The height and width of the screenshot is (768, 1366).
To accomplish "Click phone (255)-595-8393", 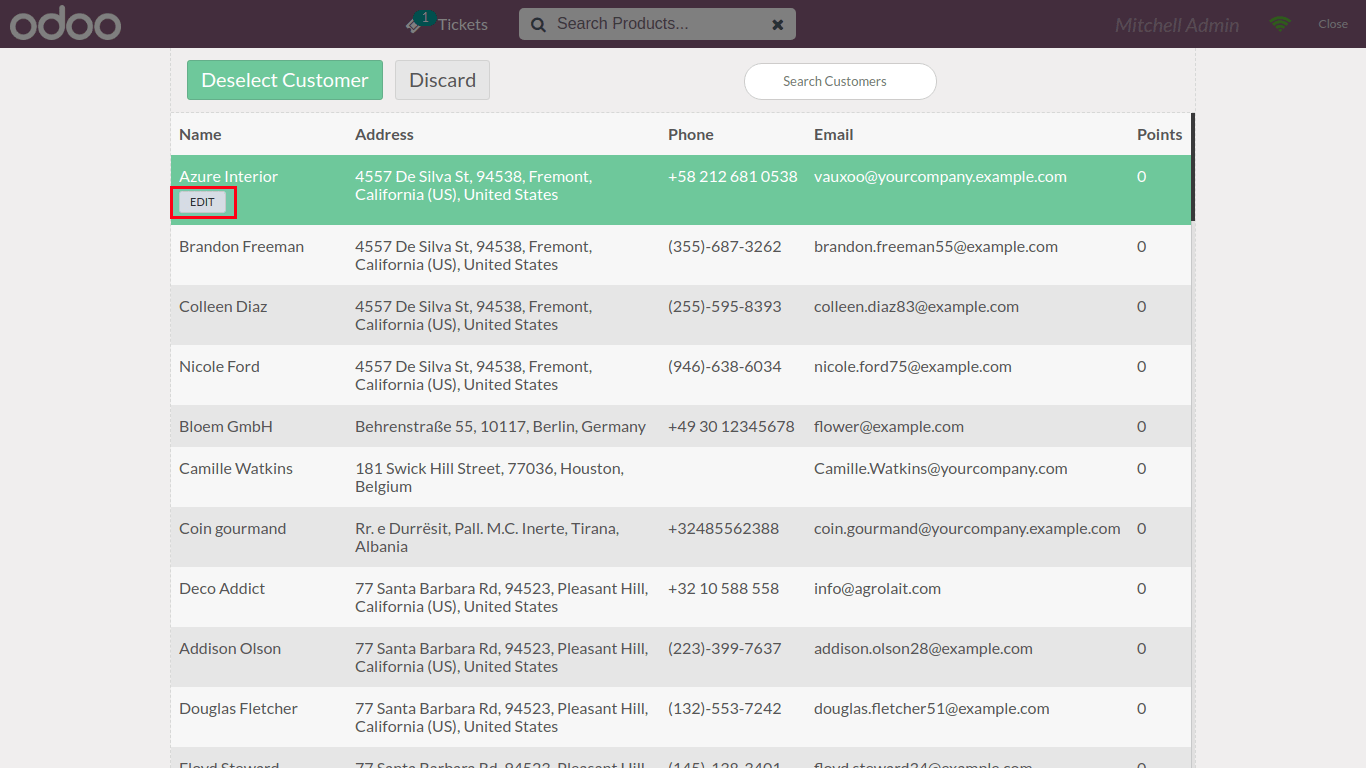I will click(x=725, y=306).
